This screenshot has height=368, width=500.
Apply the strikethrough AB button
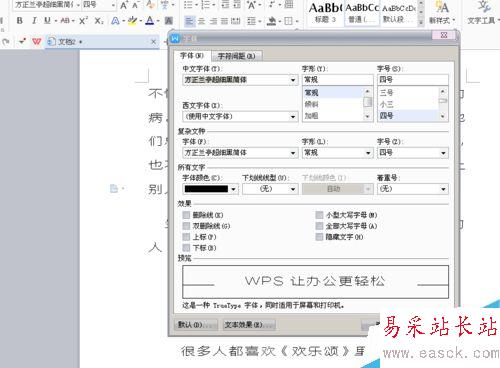tap(65, 21)
